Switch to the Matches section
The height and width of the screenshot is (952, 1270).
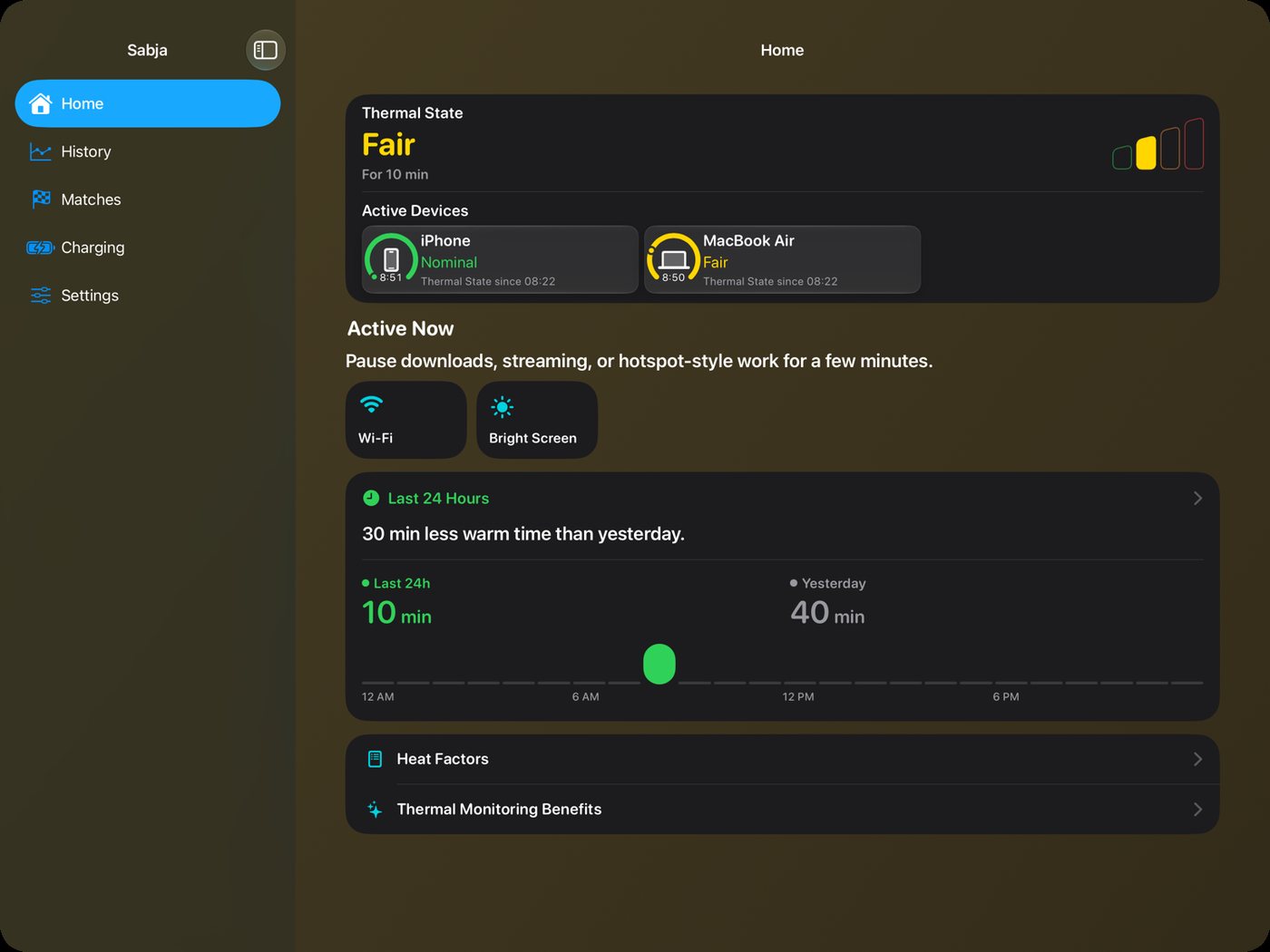tap(148, 199)
